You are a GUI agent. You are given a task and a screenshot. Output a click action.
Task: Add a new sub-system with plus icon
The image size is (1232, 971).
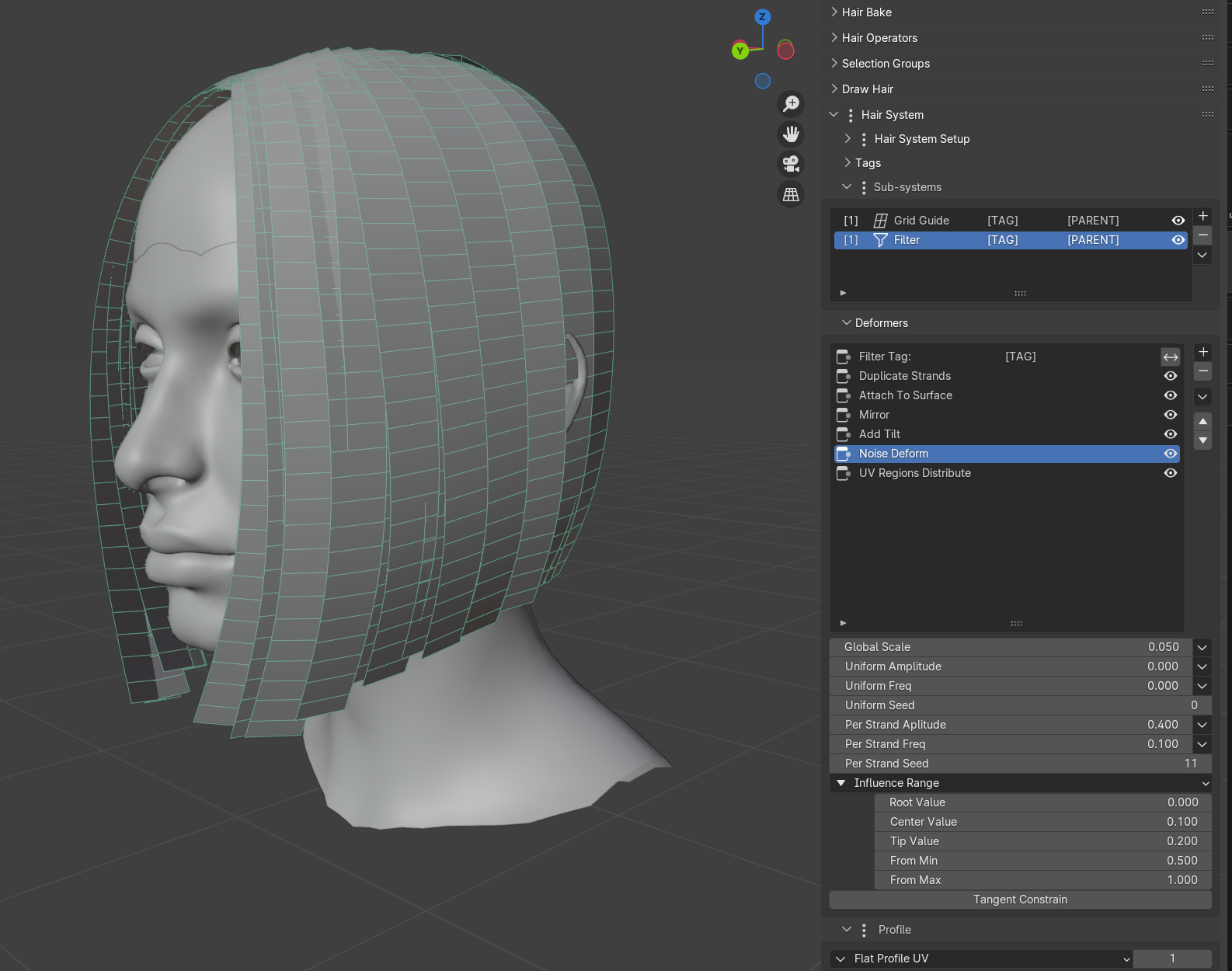click(1202, 216)
